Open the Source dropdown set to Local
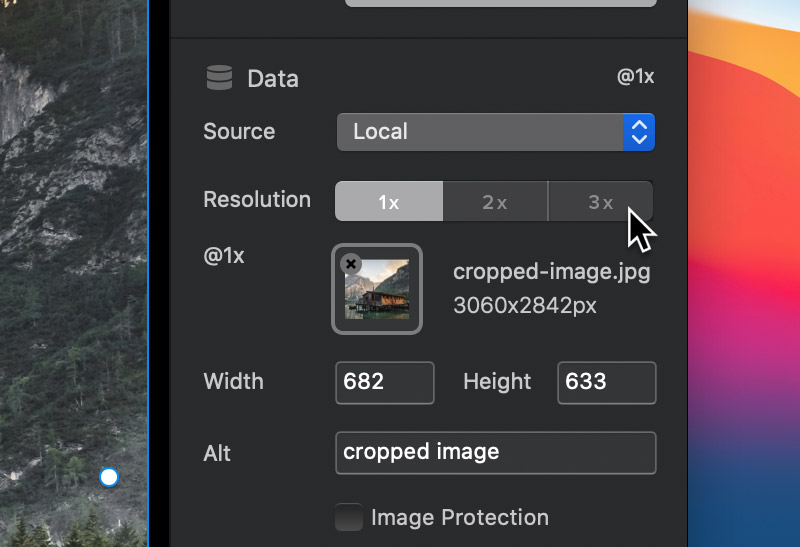Screen dimensions: 800x547 (495, 132)
